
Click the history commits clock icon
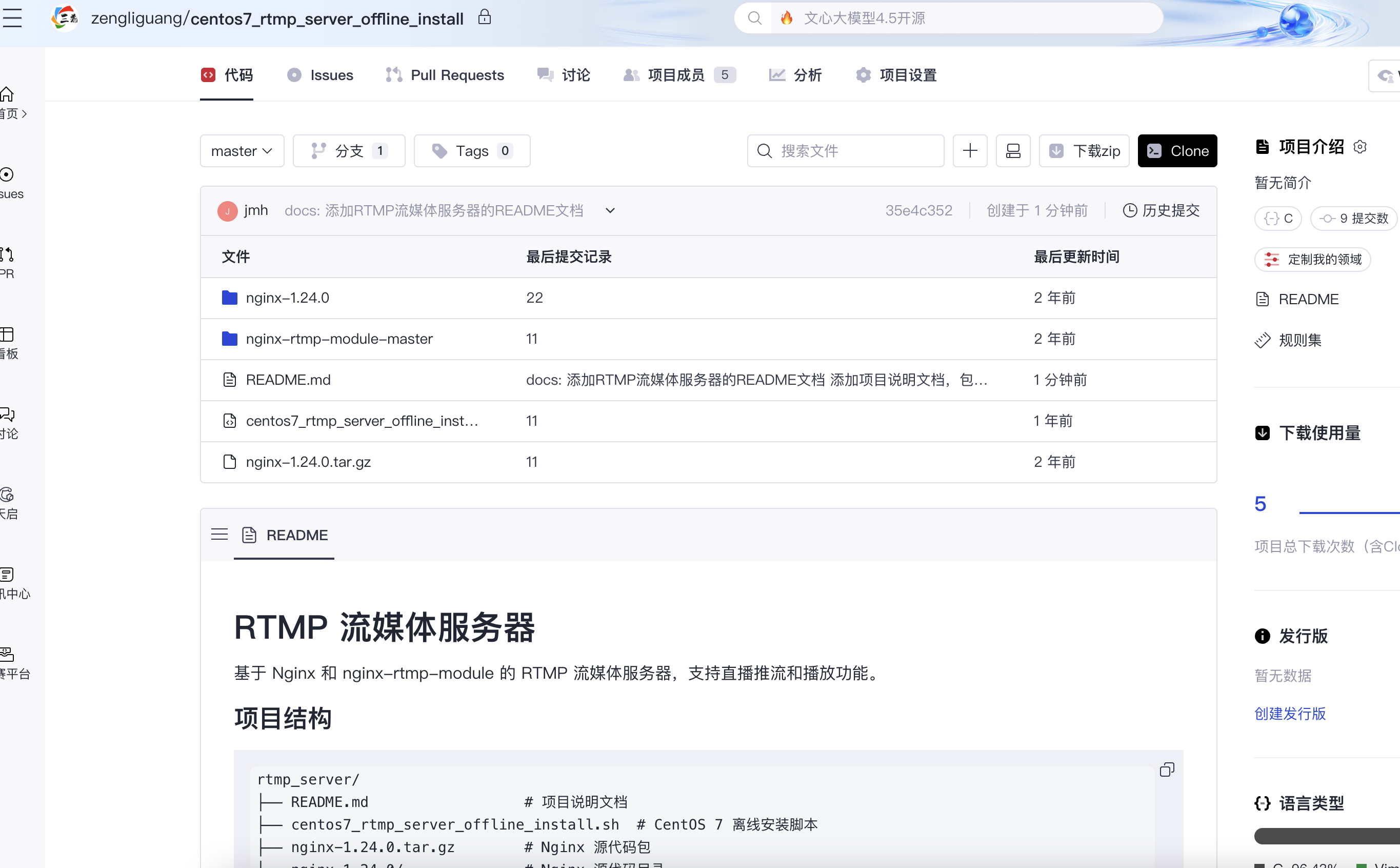coord(1130,210)
